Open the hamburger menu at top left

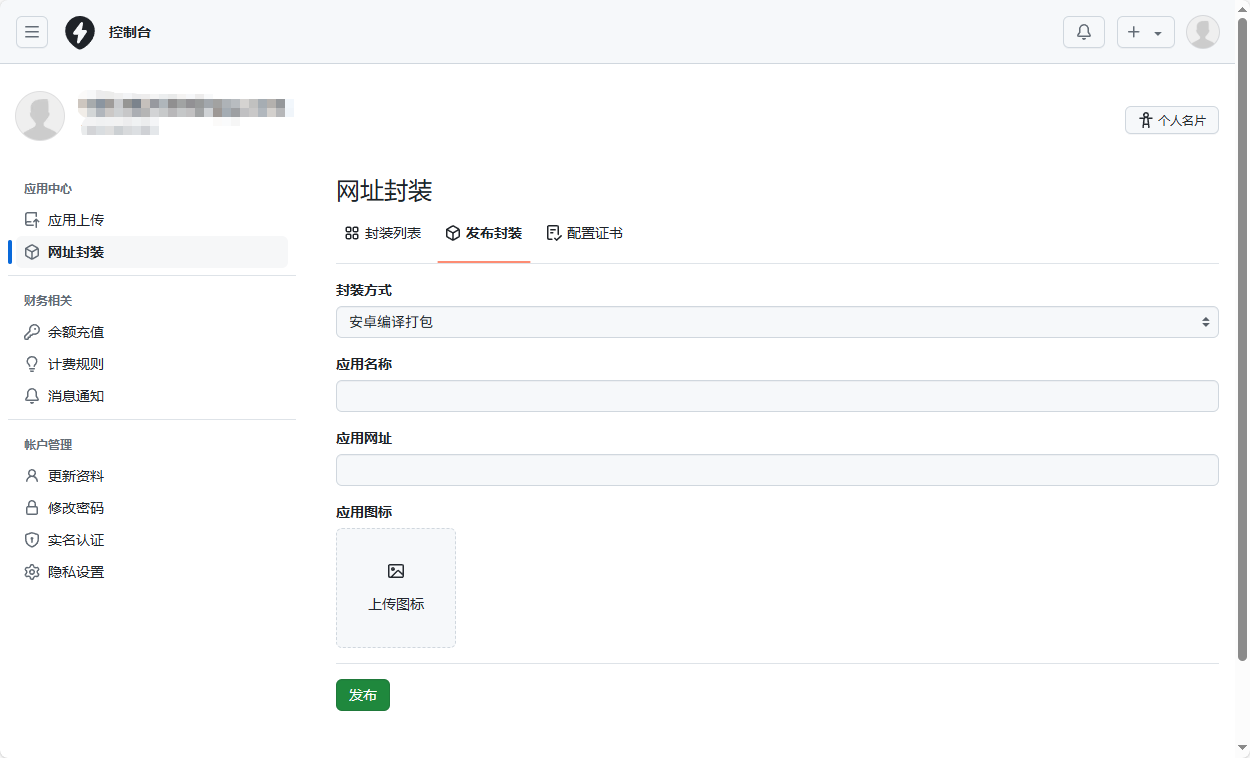pos(32,31)
